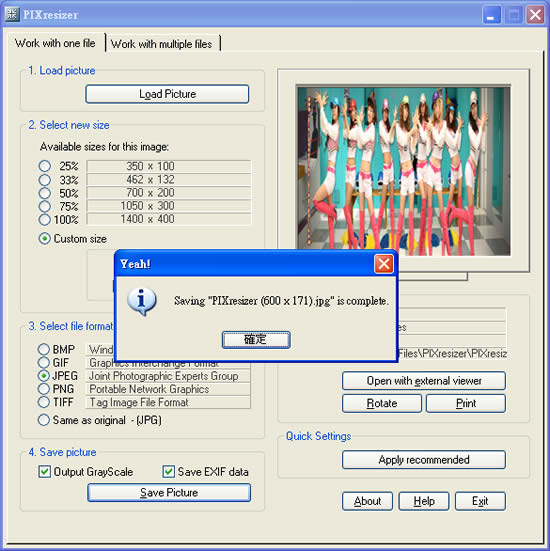Open the About dialog

[367, 501]
